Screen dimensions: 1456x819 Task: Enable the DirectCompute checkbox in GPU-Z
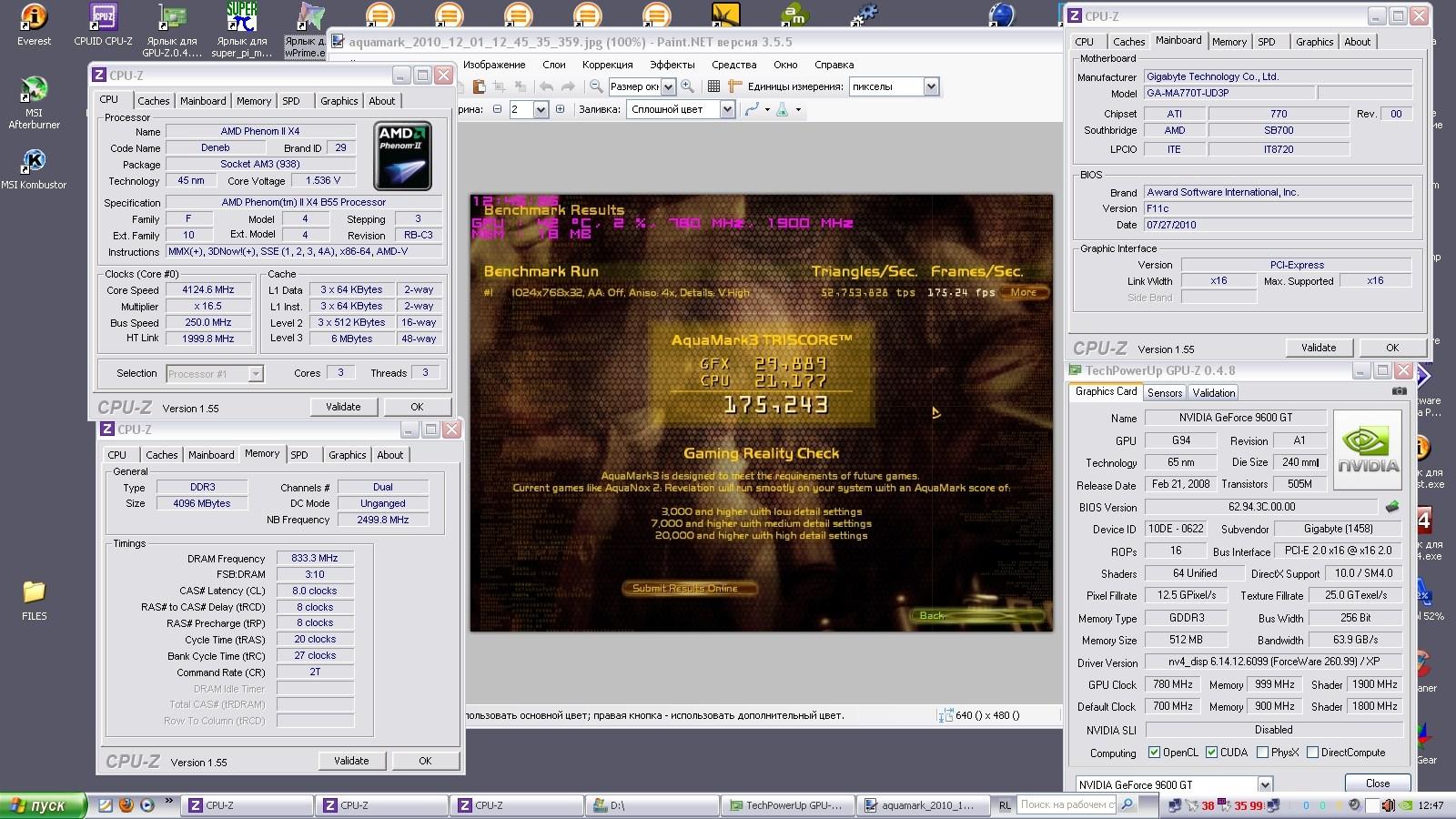coord(1312,753)
